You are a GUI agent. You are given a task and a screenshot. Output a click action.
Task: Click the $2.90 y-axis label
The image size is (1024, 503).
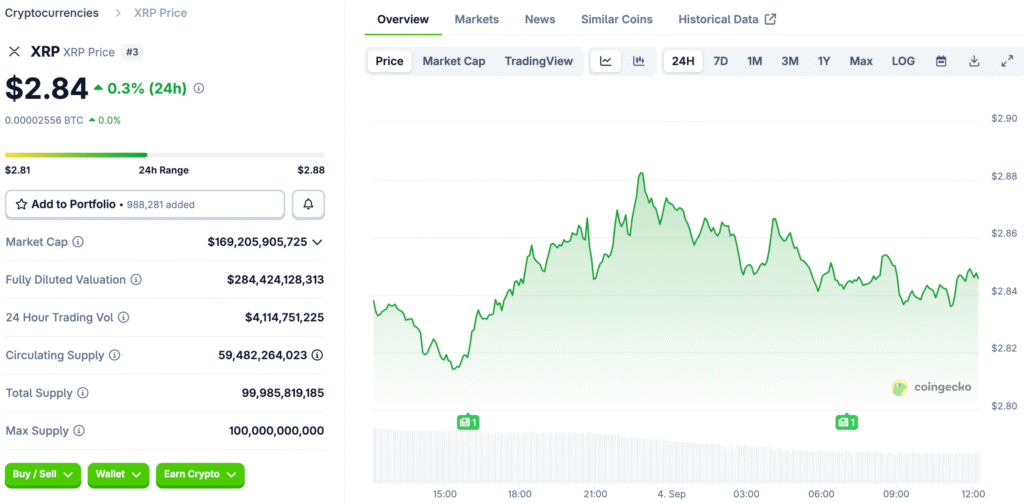pos(1004,119)
